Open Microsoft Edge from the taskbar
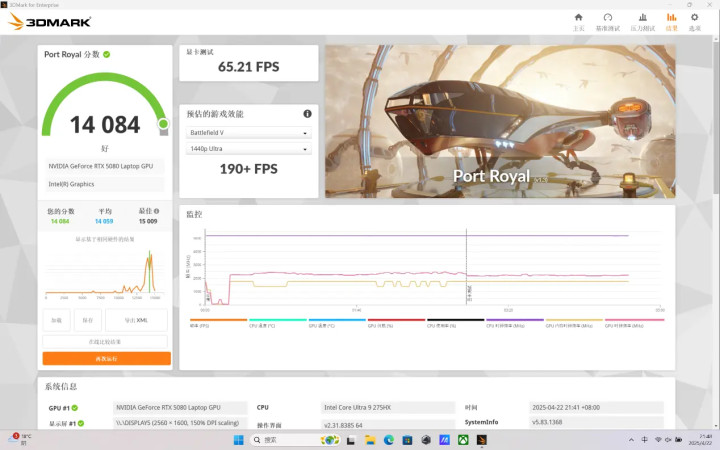The height and width of the screenshot is (450, 720). [x=388, y=440]
